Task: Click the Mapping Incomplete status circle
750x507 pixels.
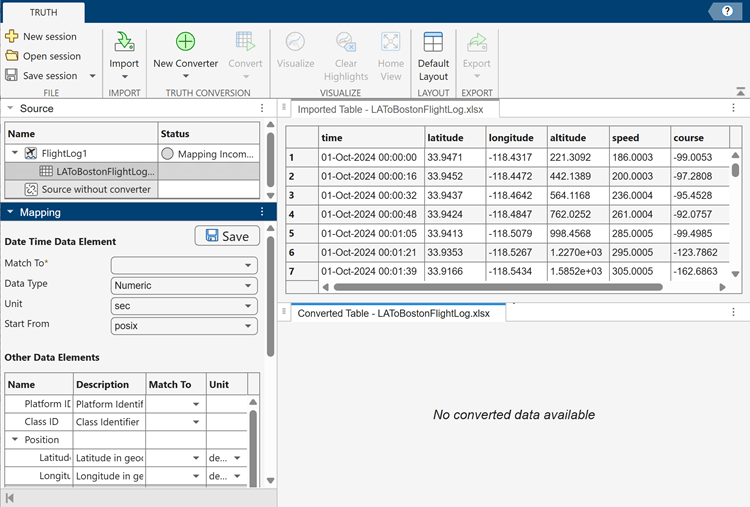Action: tap(167, 154)
